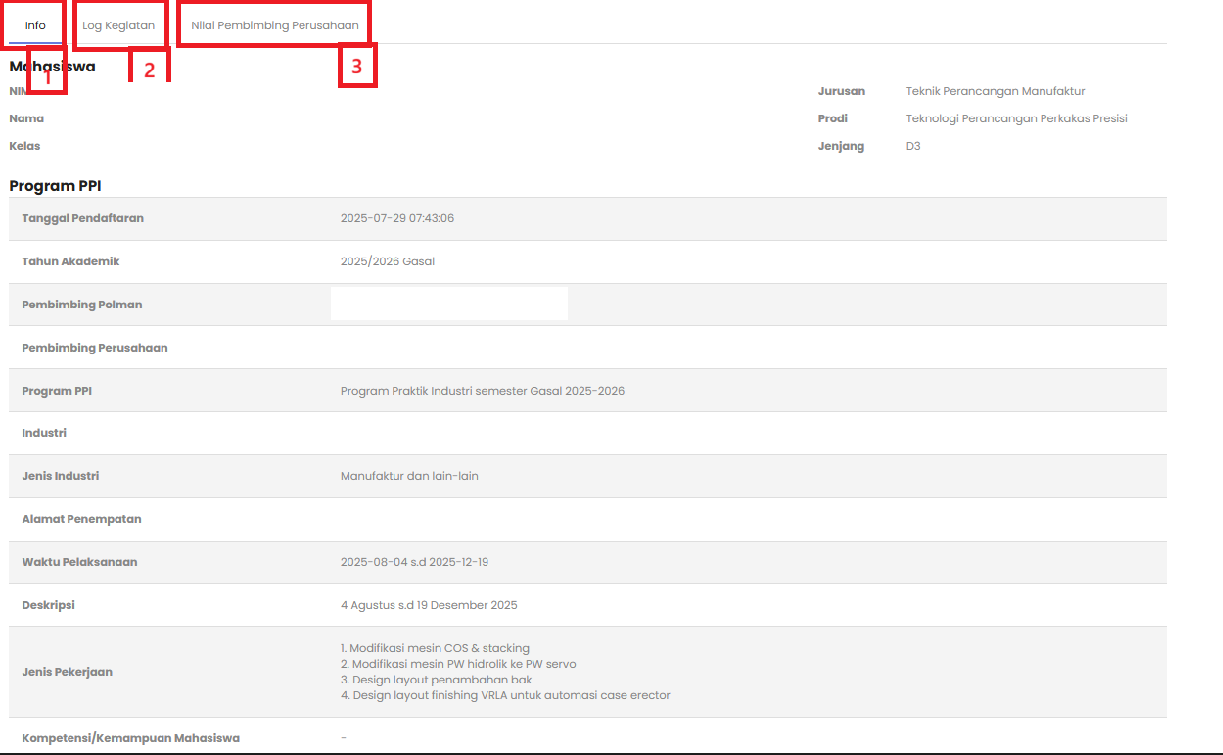
Task: Click the Teknologi Perancangan Perkakas Presisi value
Action: click(1016, 118)
